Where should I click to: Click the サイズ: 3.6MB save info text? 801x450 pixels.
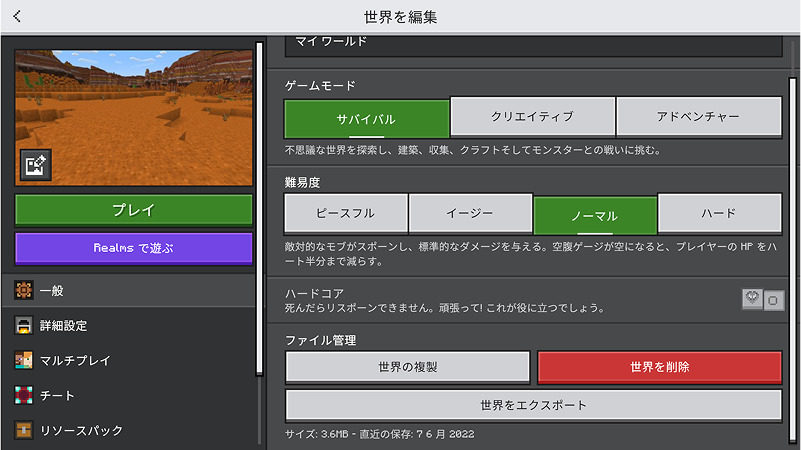(380, 434)
